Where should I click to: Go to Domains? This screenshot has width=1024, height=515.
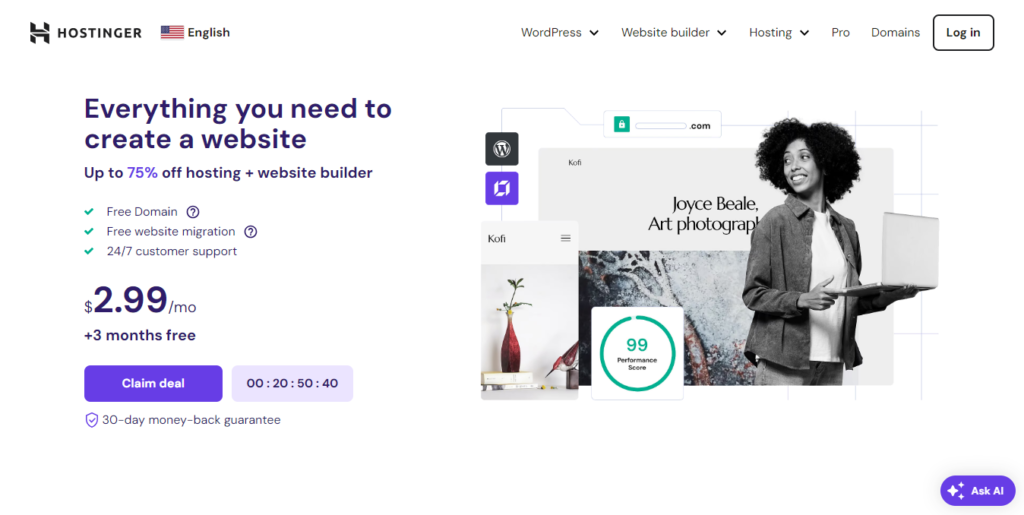coord(895,33)
